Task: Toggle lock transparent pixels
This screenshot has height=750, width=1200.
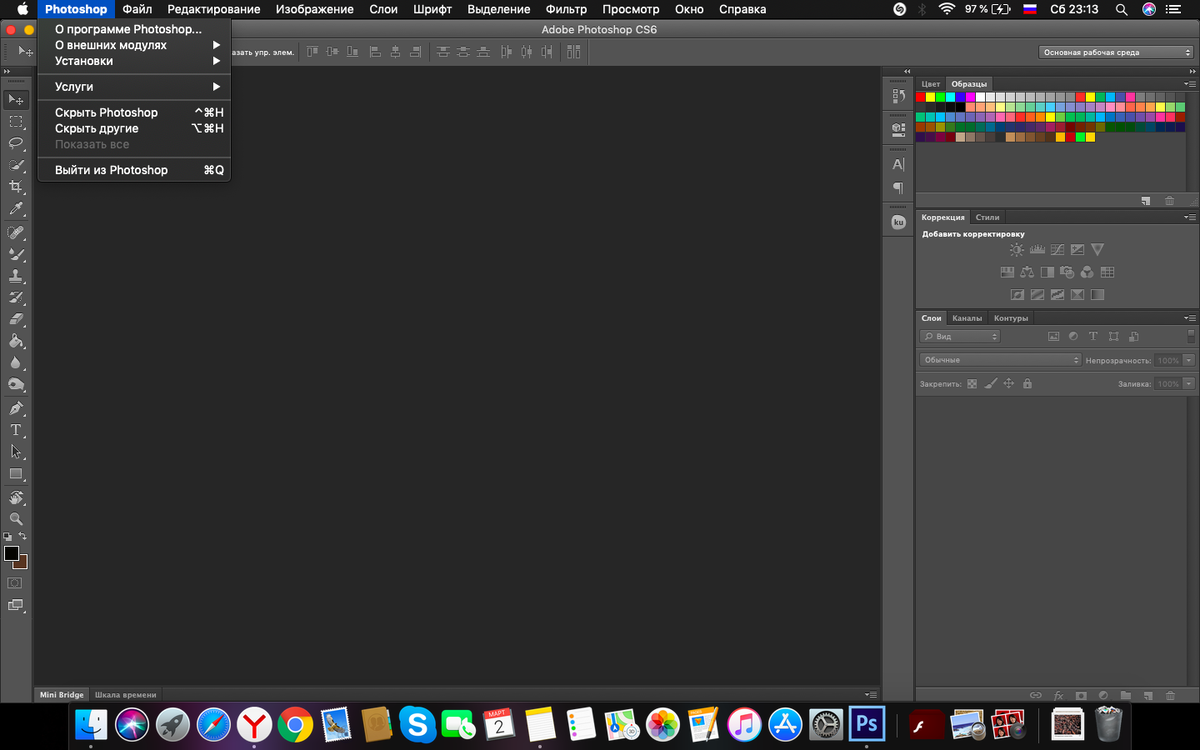Action: click(970, 383)
